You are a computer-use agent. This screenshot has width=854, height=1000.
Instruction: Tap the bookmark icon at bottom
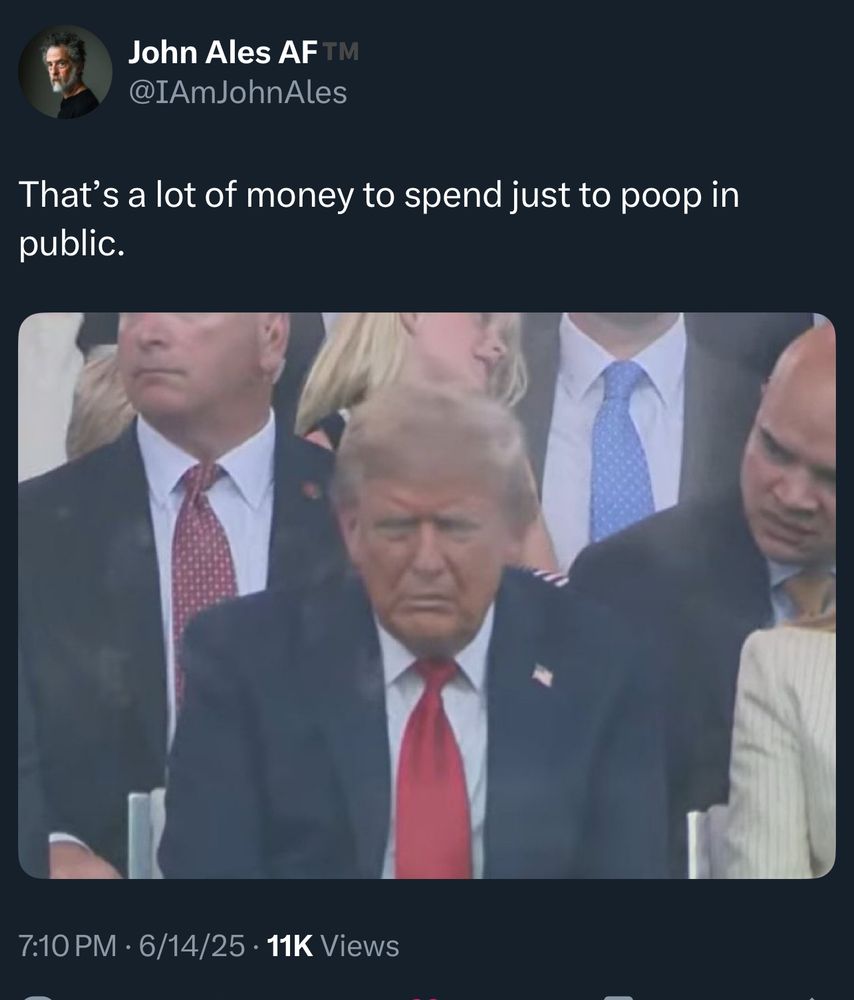618,996
